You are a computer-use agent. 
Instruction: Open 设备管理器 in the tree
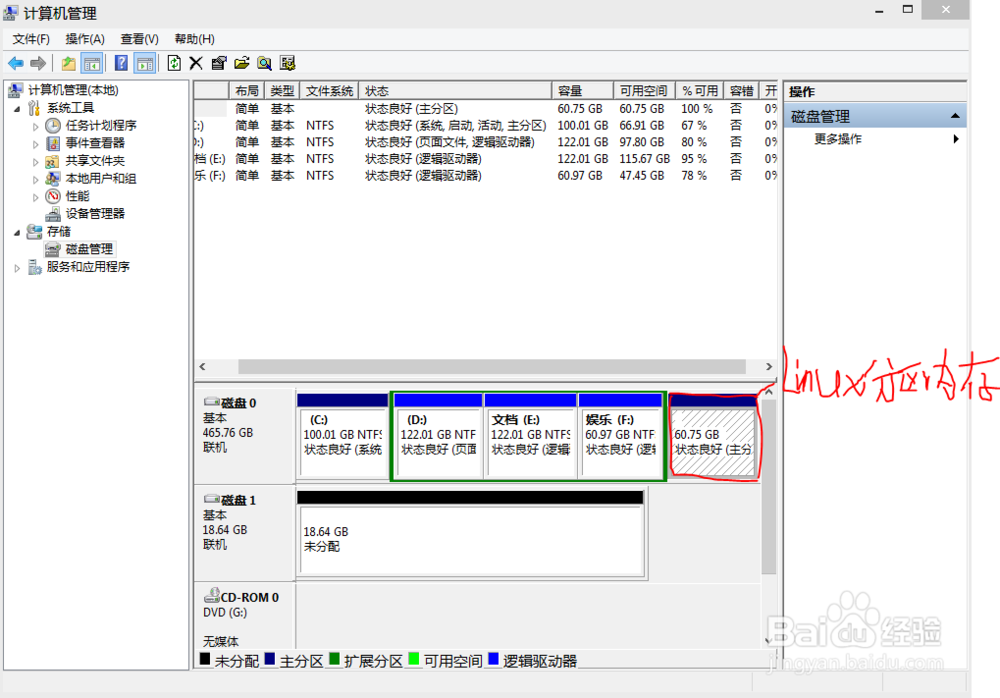tap(95, 214)
